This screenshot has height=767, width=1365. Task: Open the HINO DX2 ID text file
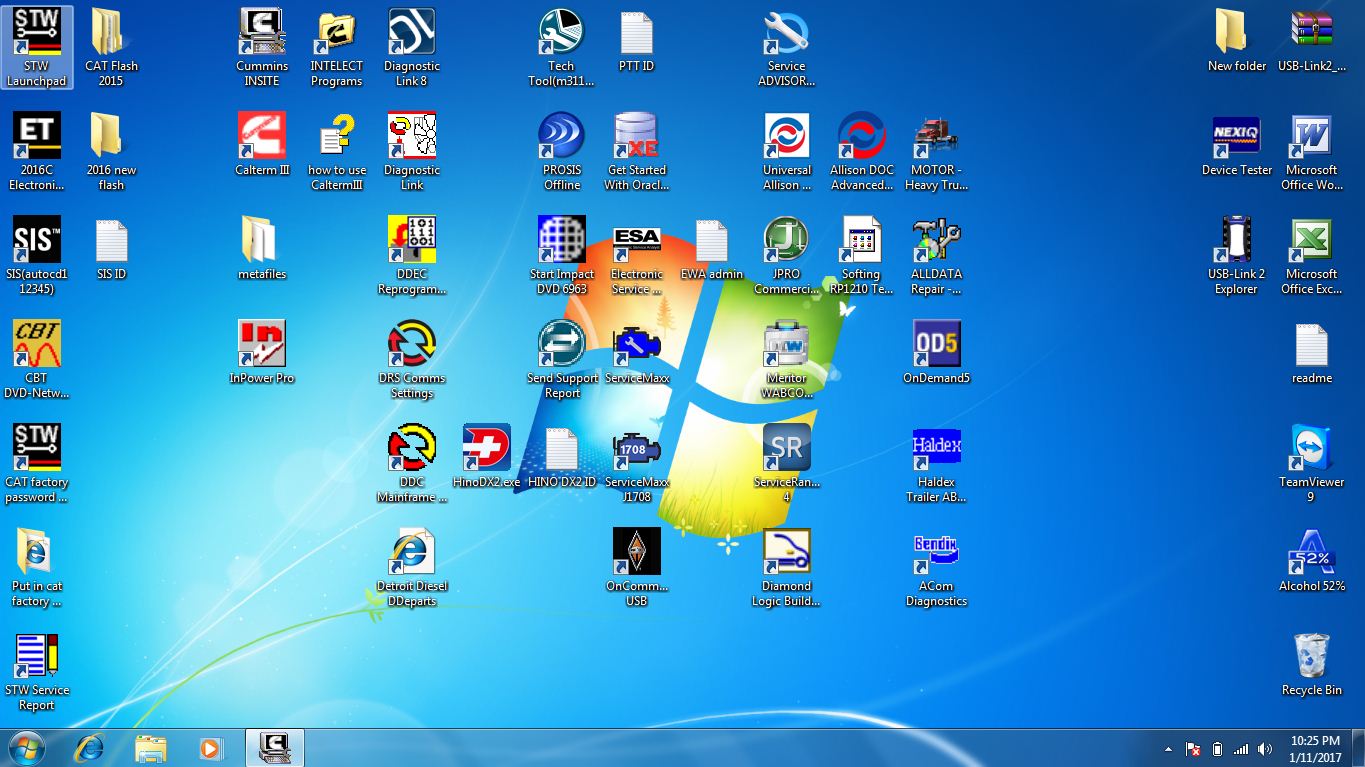click(562, 456)
